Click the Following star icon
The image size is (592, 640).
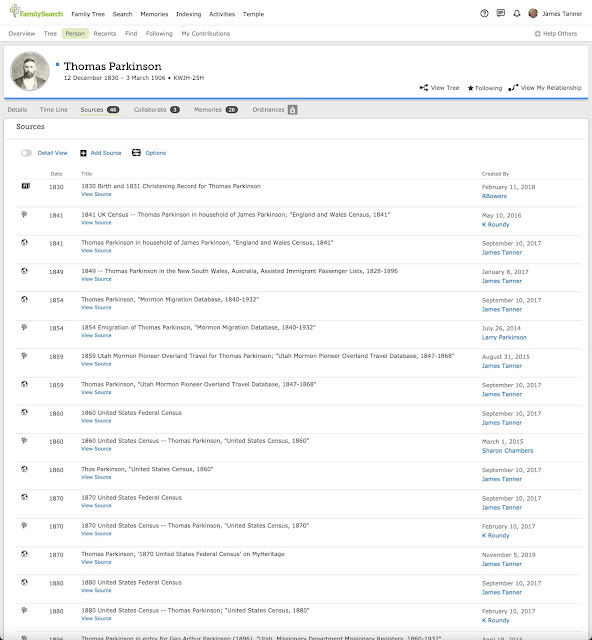pos(470,88)
